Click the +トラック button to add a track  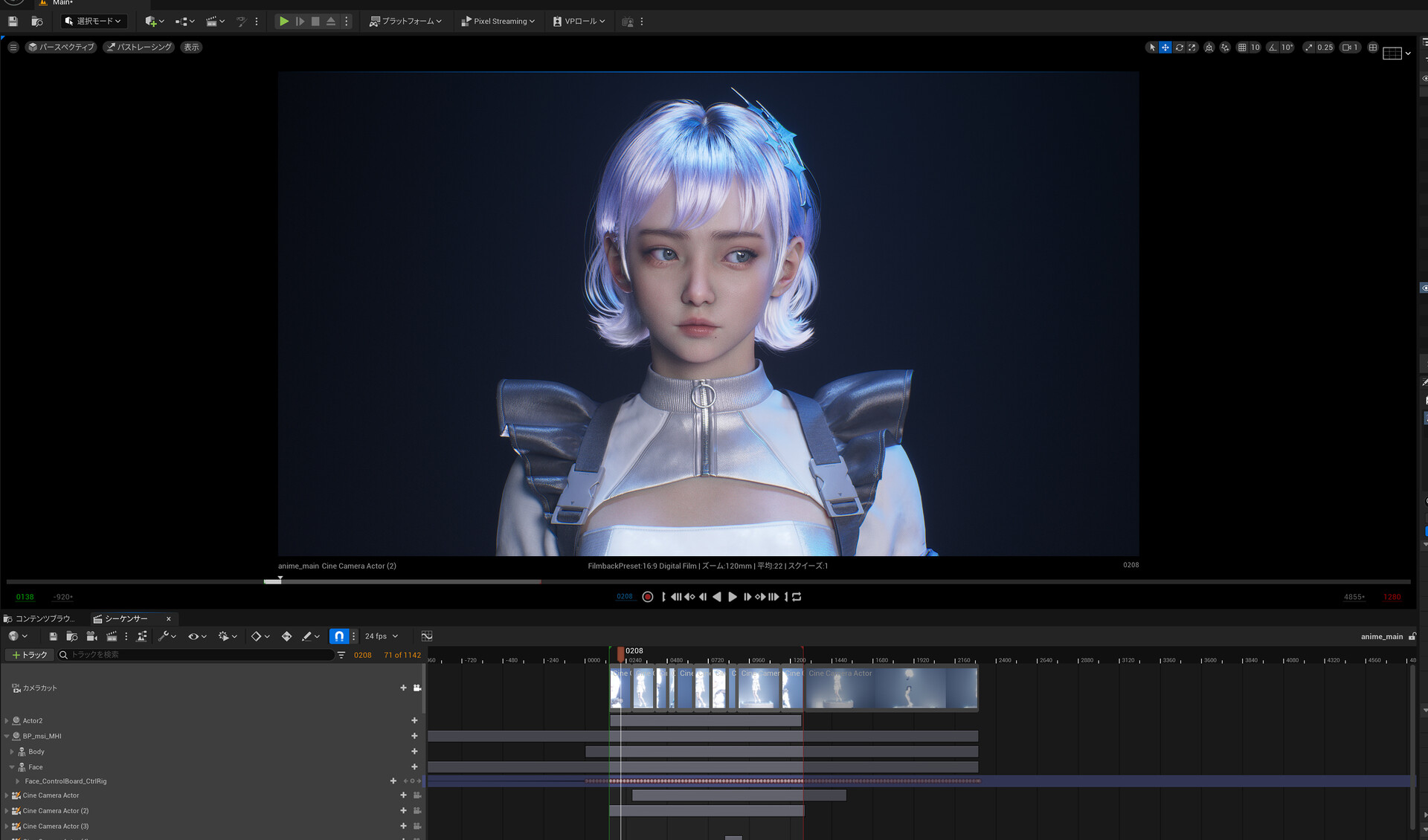(30, 655)
